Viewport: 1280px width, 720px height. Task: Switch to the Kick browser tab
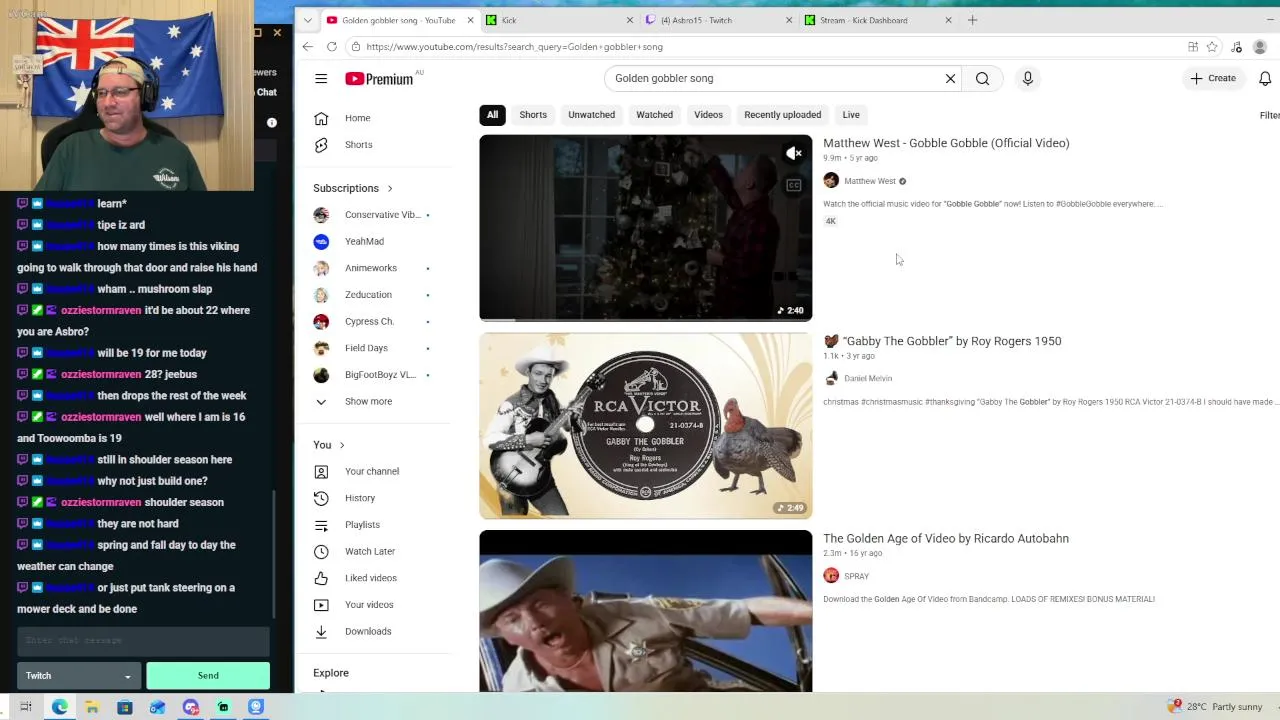[560, 20]
